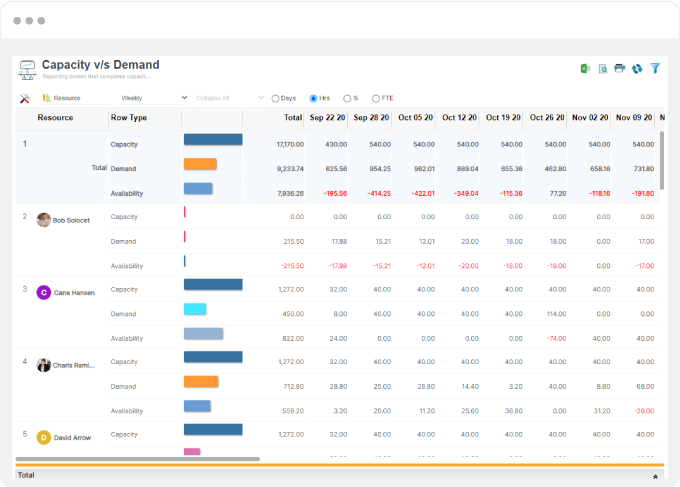Click Charls Rami's orange demand bar
Viewport: 680px width, 487px height.
(201, 382)
